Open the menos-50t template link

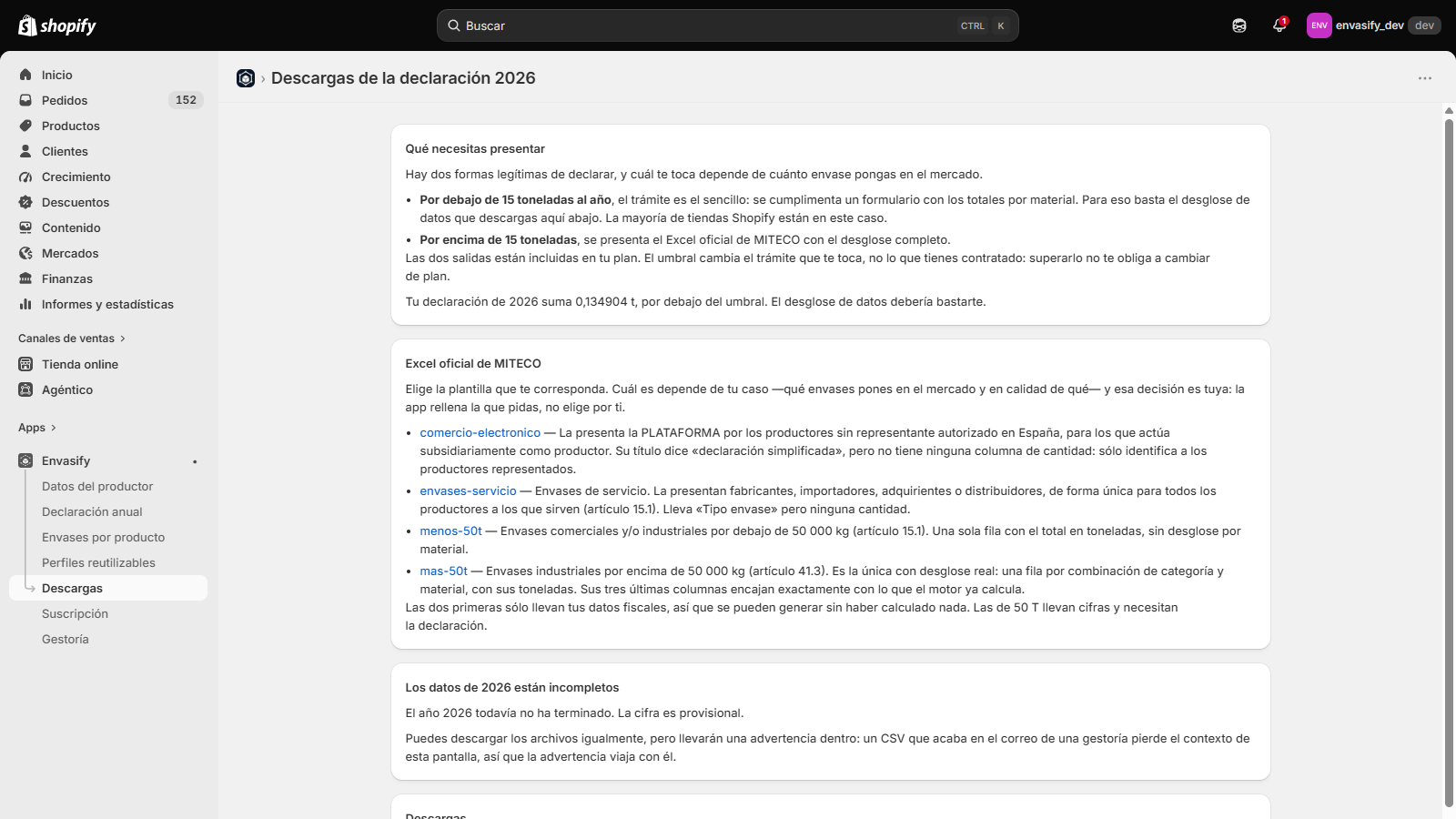pyautogui.click(x=450, y=531)
